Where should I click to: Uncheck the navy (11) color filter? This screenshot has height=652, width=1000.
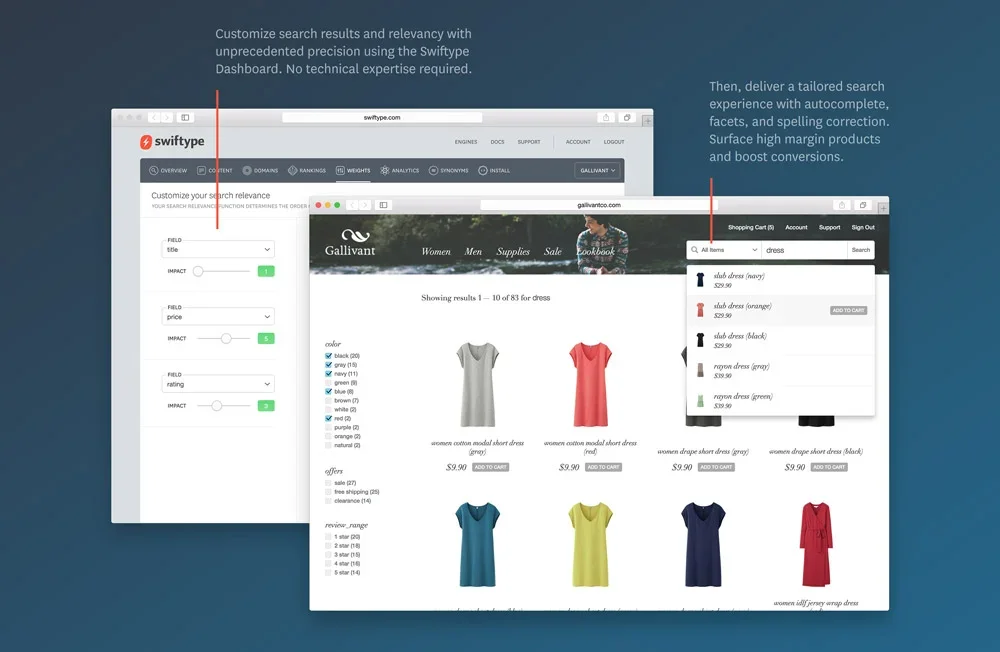tap(328, 374)
